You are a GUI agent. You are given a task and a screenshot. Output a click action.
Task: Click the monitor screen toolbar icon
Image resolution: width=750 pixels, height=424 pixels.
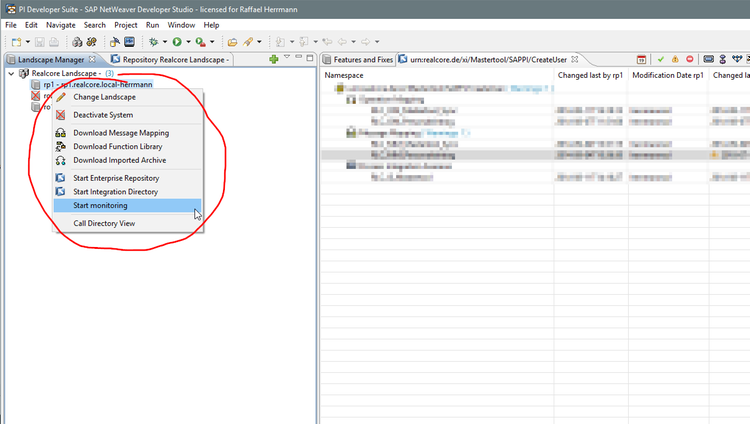[x=130, y=42]
